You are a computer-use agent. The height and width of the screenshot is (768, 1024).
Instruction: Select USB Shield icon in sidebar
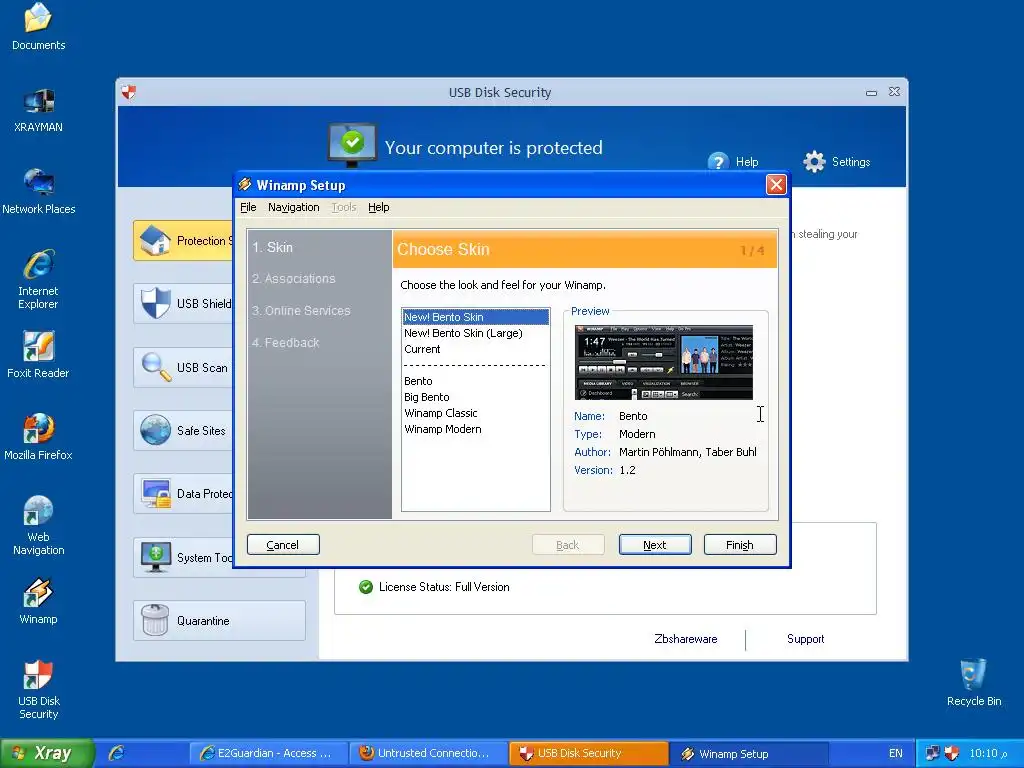click(x=155, y=304)
